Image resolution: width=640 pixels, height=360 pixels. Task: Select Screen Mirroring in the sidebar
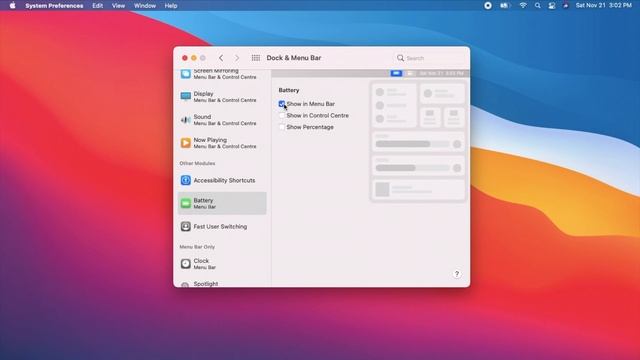(222, 74)
